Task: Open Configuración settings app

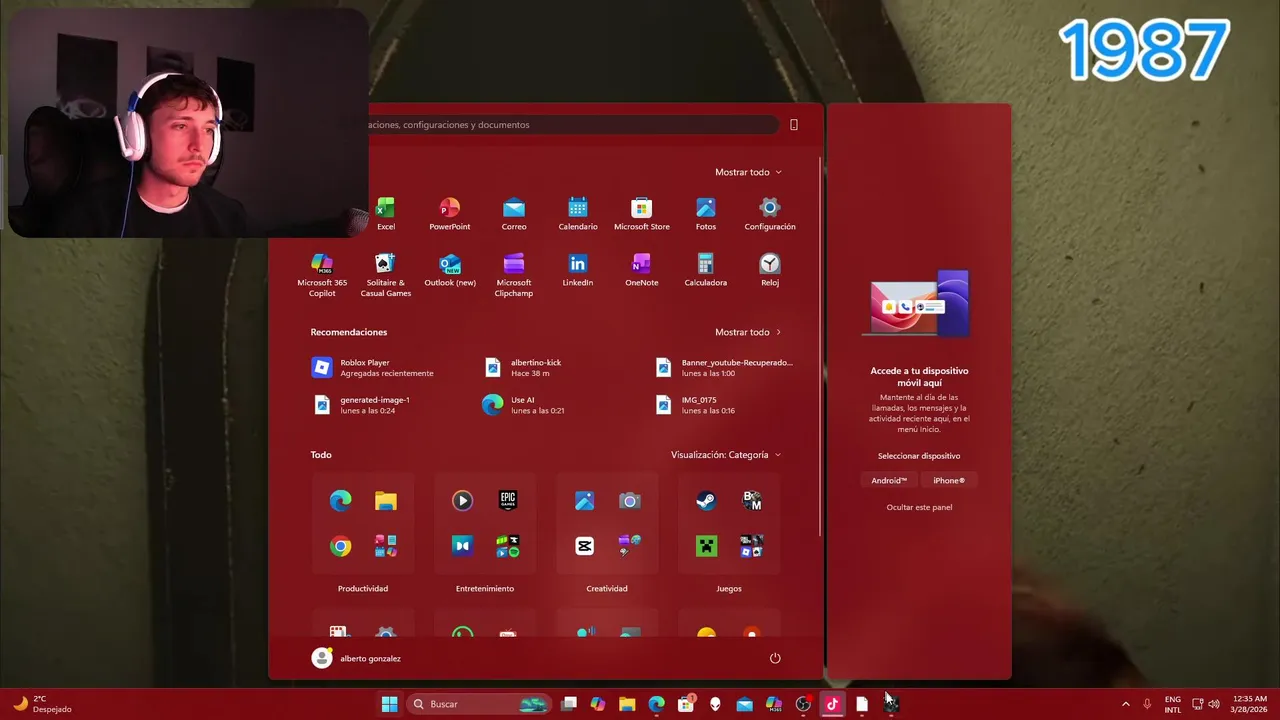Action: tap(770, 214)
